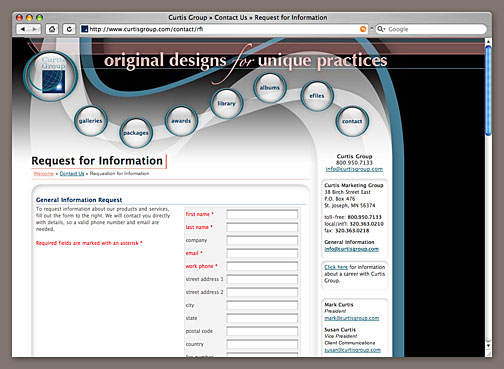Click the scrollbar up arrow

tap(488, 42)
